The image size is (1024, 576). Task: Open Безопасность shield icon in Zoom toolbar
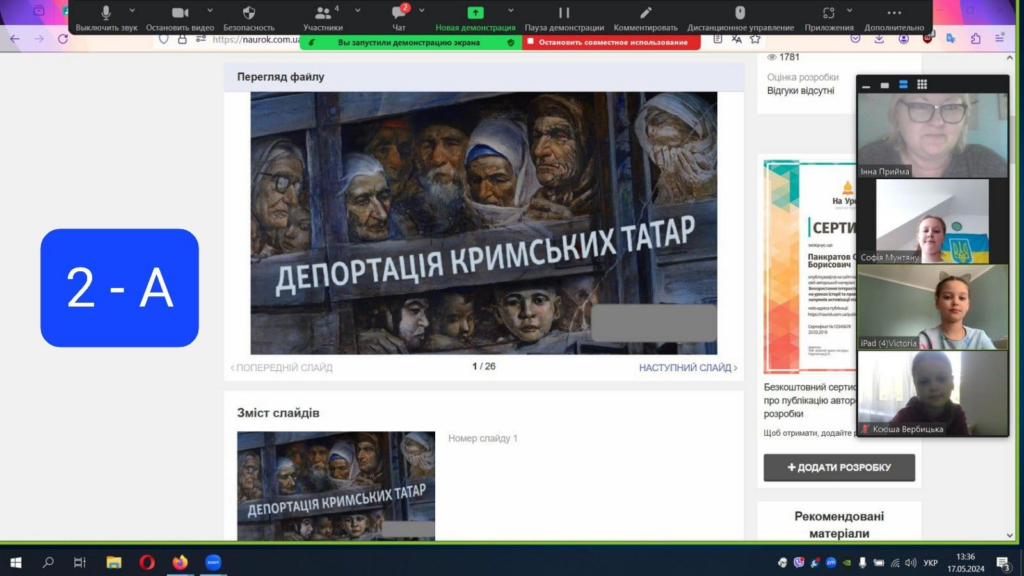(x=249, y=12)
